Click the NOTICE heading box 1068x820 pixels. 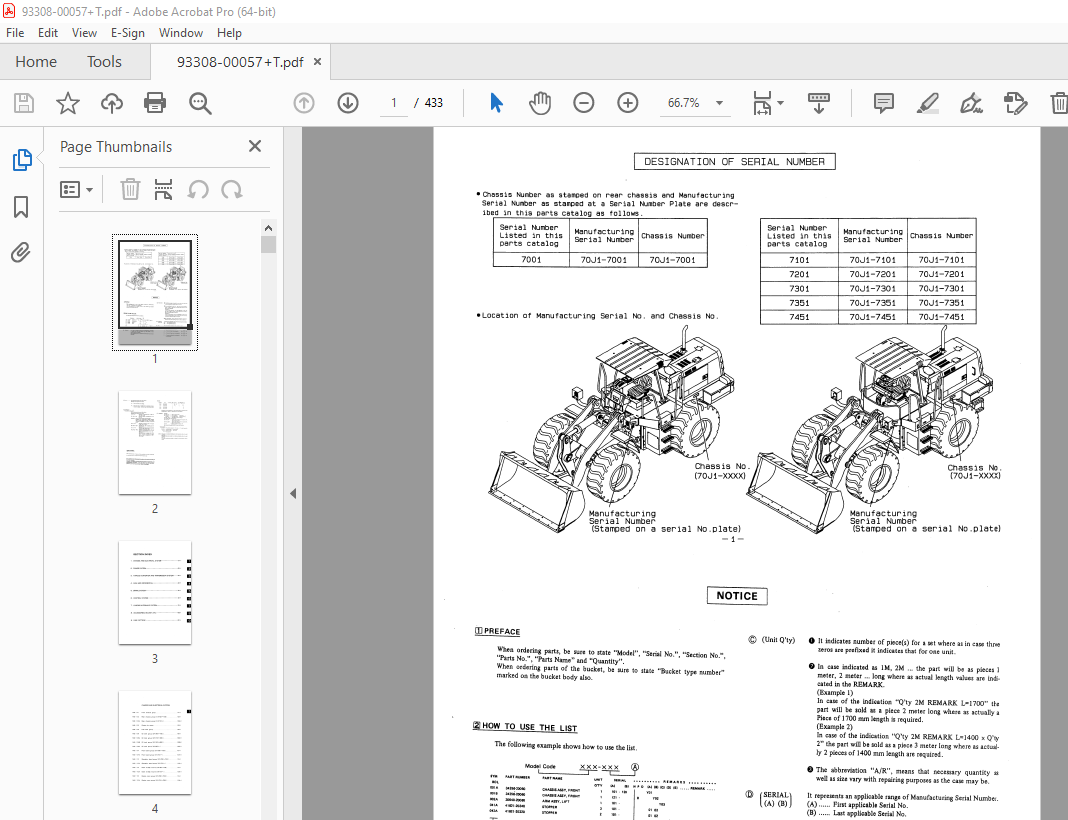(x=737, y=595)
